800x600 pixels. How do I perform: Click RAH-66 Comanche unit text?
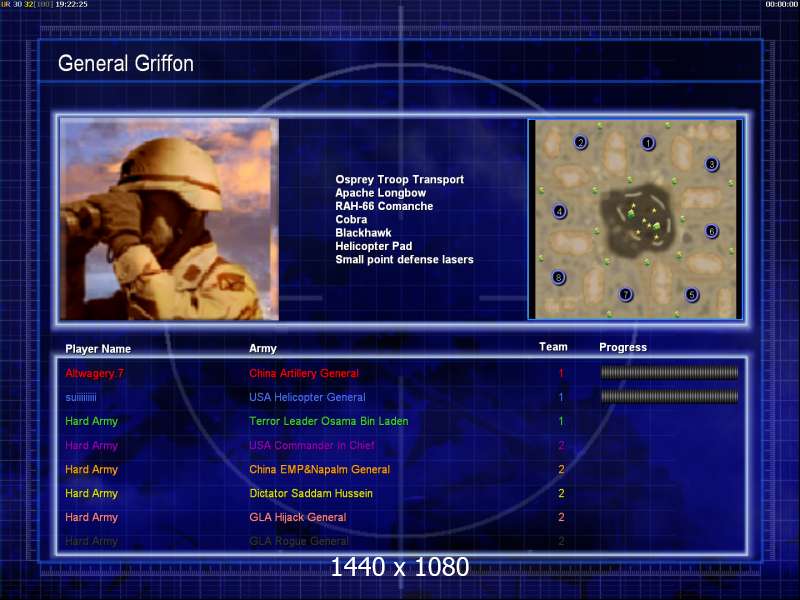click(x=384, y=206)
